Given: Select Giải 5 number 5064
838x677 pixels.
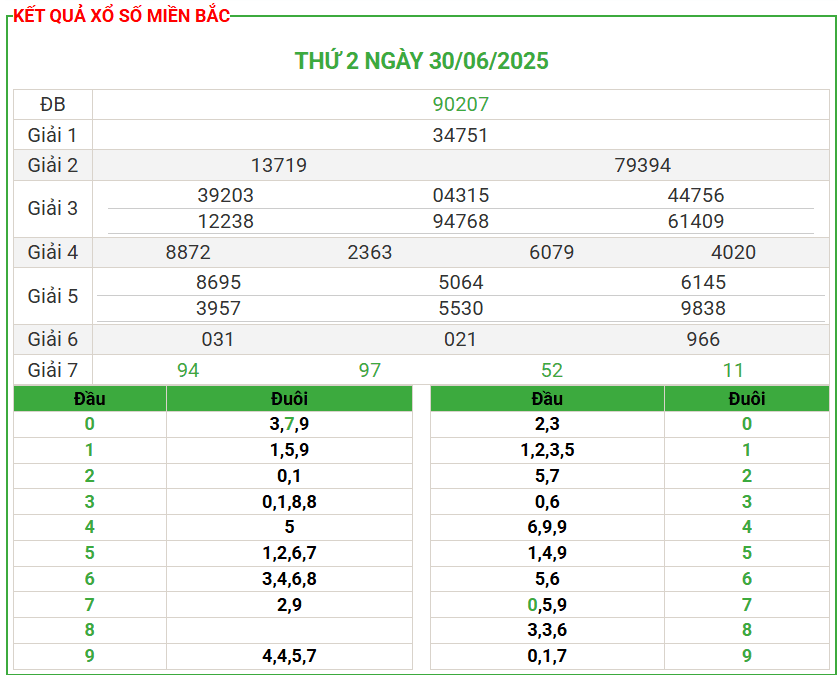Looking at the screenshot, I should (x=461, y=282).
